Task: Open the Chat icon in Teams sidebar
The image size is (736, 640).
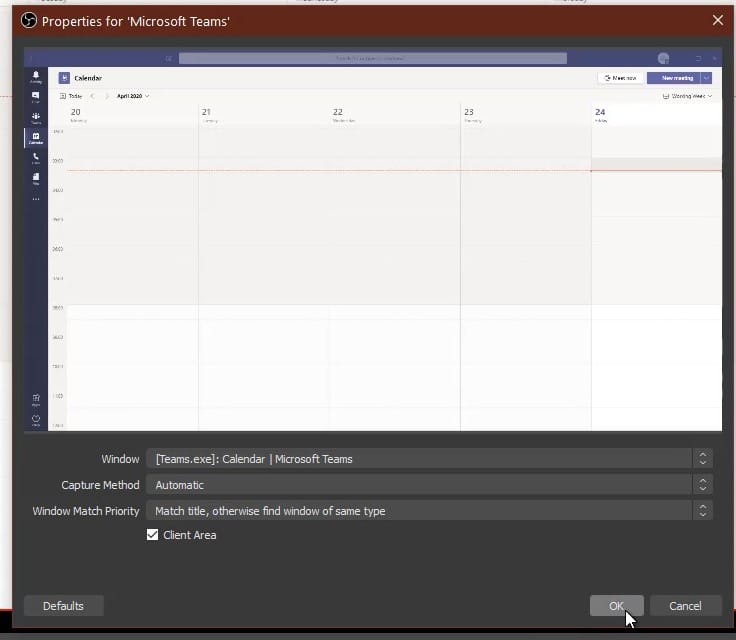Action: pos(36,97)
